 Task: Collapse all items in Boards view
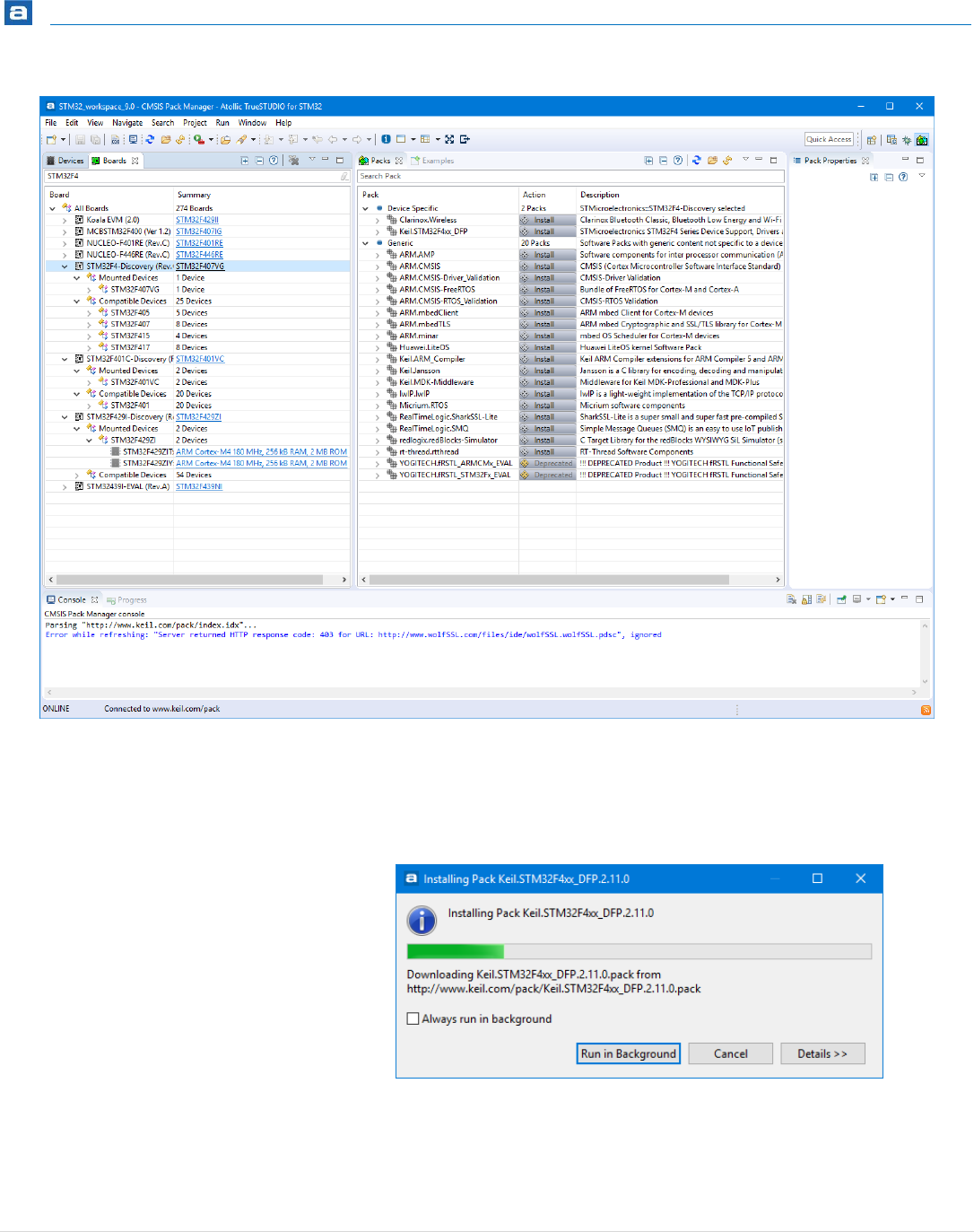[x=259, y=161]
